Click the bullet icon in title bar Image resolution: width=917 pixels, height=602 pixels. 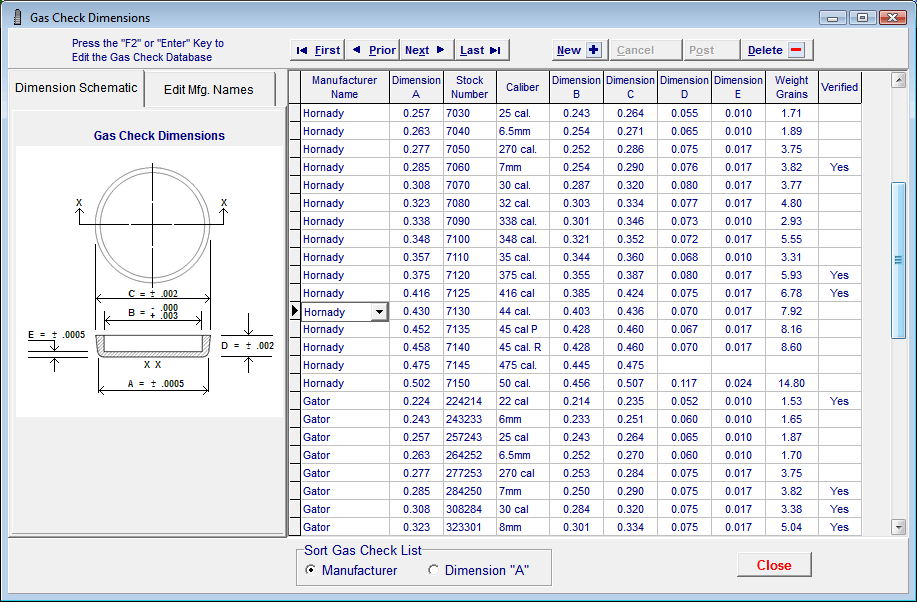point(18,18)
